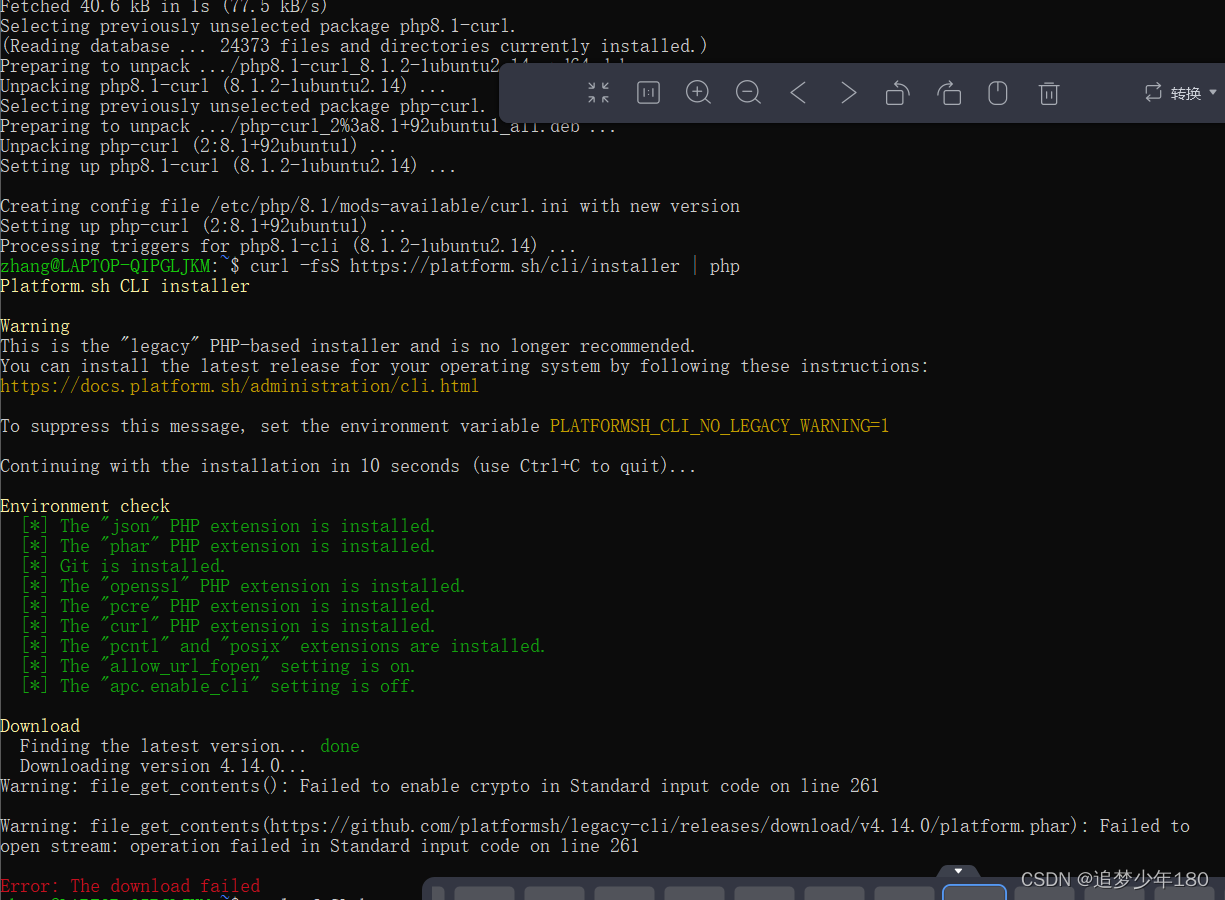Image resolution: width=1225 pixels, height=900 pixels.
Task: Select the mouse pointer icon in toolbar
Action: point(997,92)
